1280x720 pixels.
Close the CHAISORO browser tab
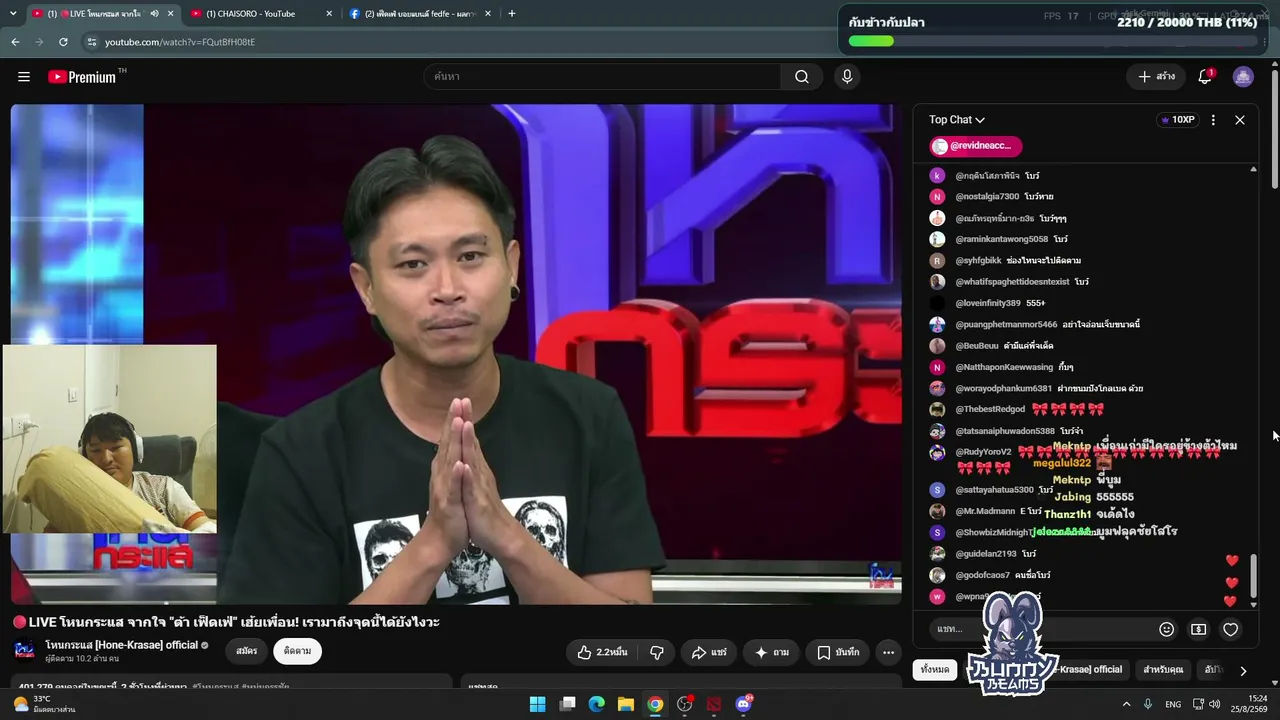tap(329, 14)
